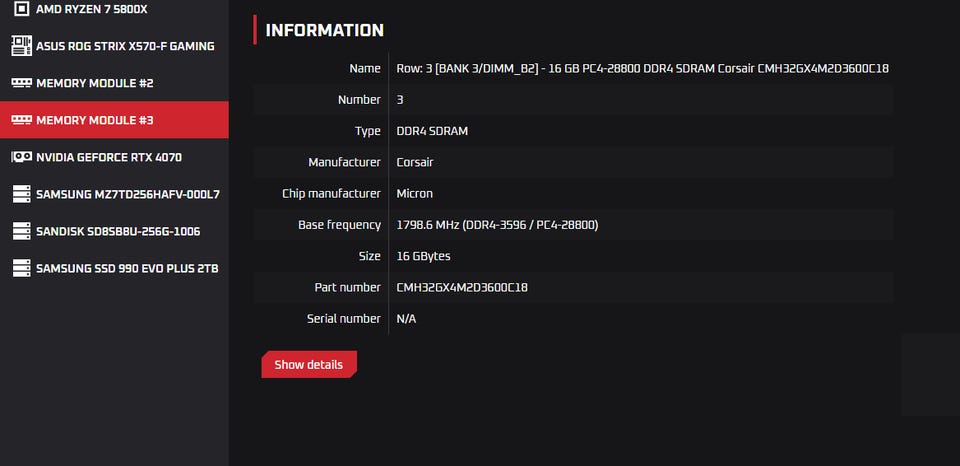The image size is (960, 466).
Task: Click the RAM icon beside Memory Module #3
Action: (21, 120)
